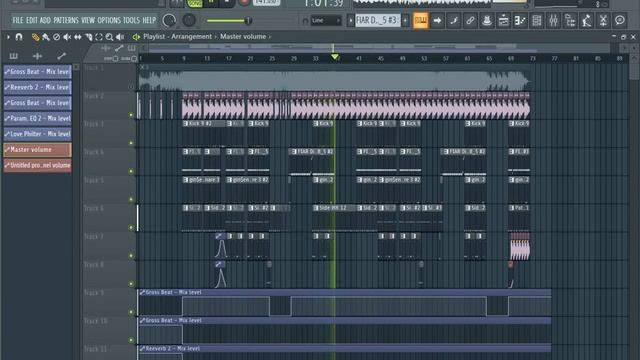Select Reeverb 2 - Mix level in picker
The height and width of the screenshot is (360, 640).
point(37,87)
